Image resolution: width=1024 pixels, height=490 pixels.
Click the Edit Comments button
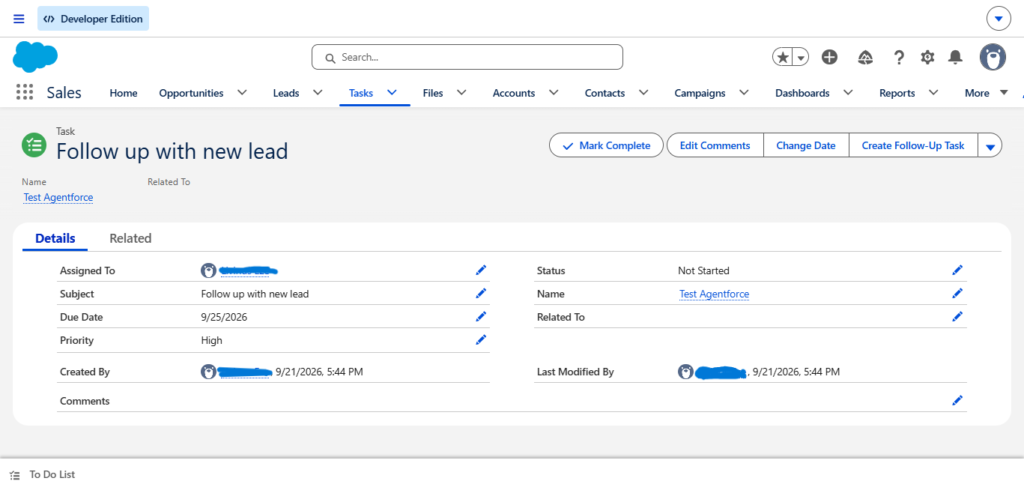pos(714,146)
